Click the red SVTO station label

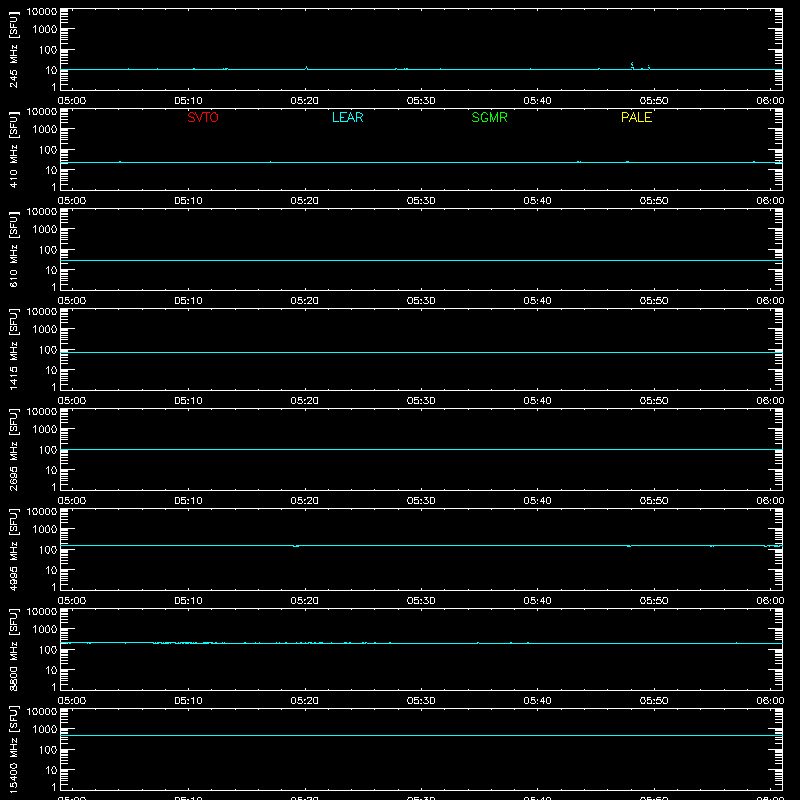pos(203,117)
